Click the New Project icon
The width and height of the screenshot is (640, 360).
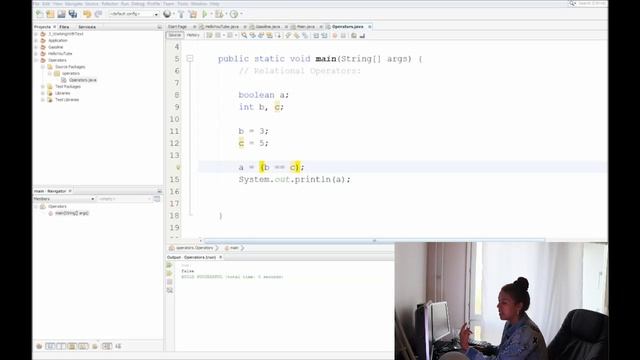50,14
